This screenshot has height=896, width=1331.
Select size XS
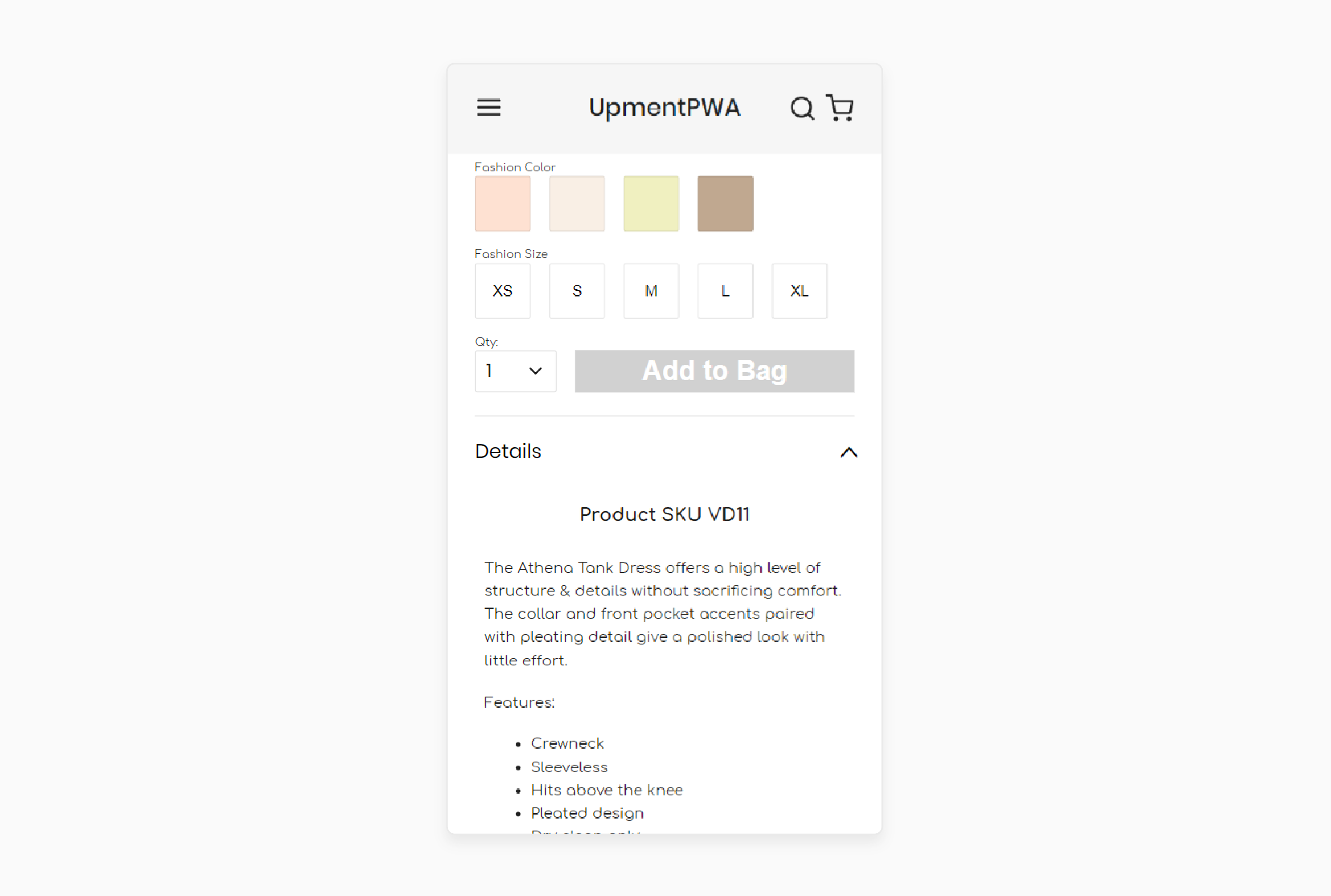click(x=502, y=291)
